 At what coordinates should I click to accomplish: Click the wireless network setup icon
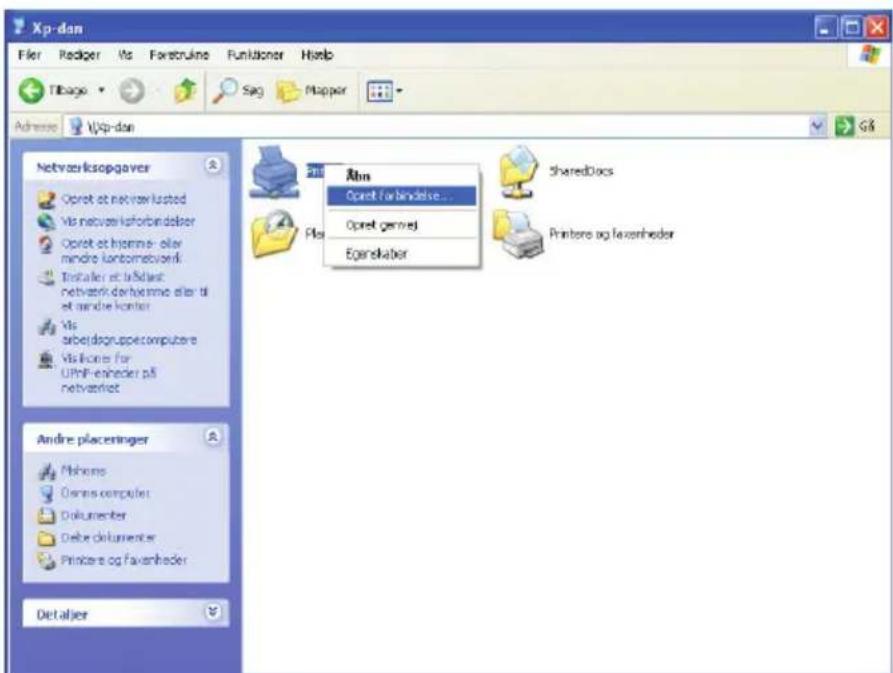click(x=47, y=278)
